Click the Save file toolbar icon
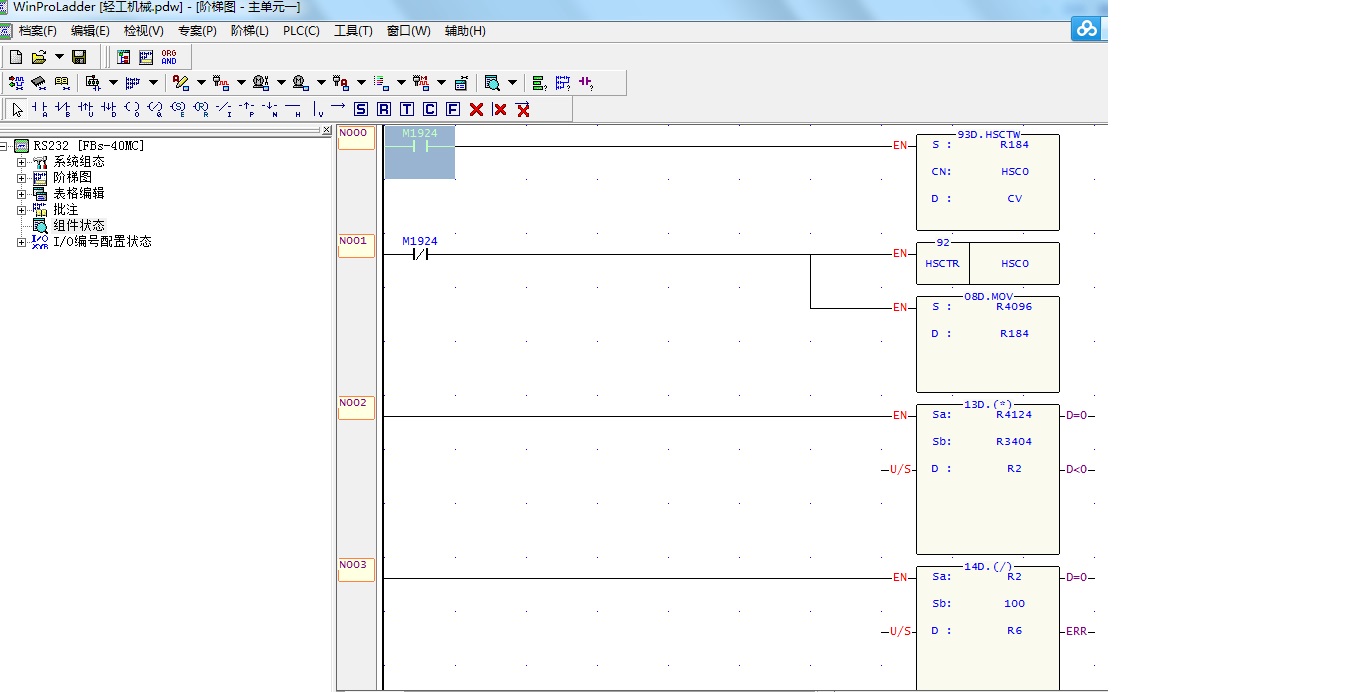1356x692 pixels. pyautogui.click(x=79, y=57)
